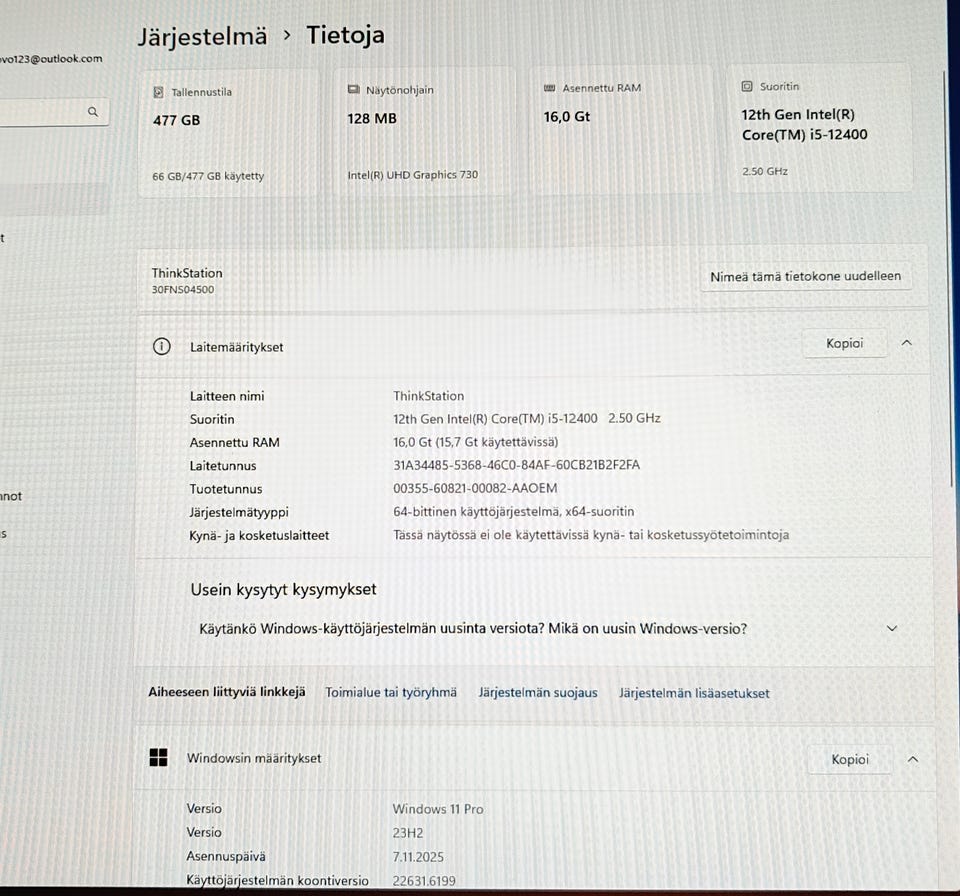
Task: Click the model number 30FNS04500
Action: tap(183, 290)
